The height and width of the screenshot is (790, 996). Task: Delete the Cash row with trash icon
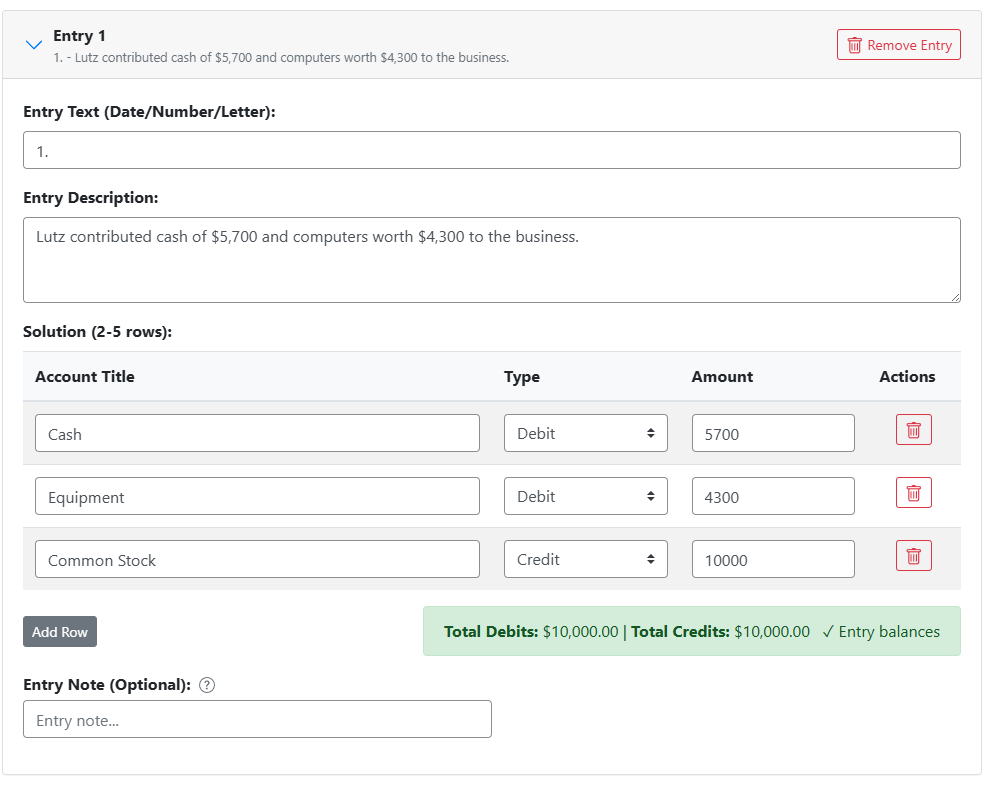pyautogui.click(x=913, y=430)
